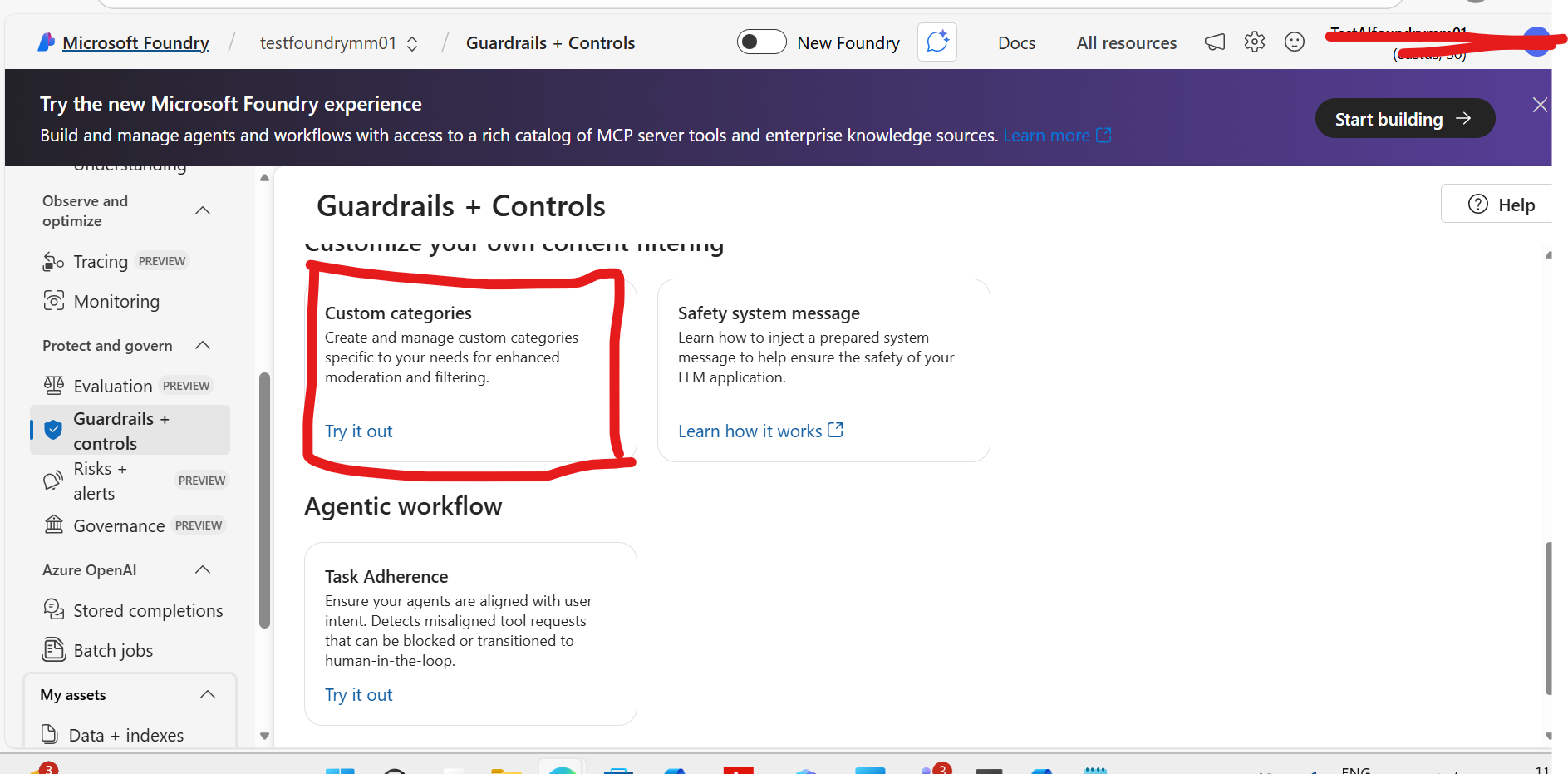The height and width of the screenshot is (774, 1568).
Task: Click the smiley feedback icon
Action: pyautogui.click(x=1295, y=42)
